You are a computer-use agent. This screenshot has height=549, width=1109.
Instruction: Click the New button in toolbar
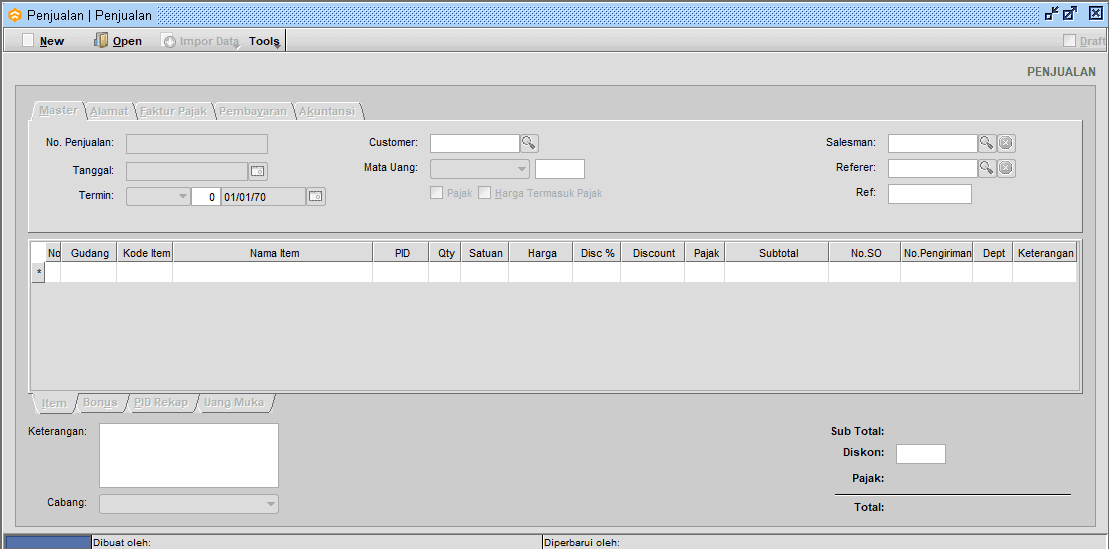(x=43, y=41)
